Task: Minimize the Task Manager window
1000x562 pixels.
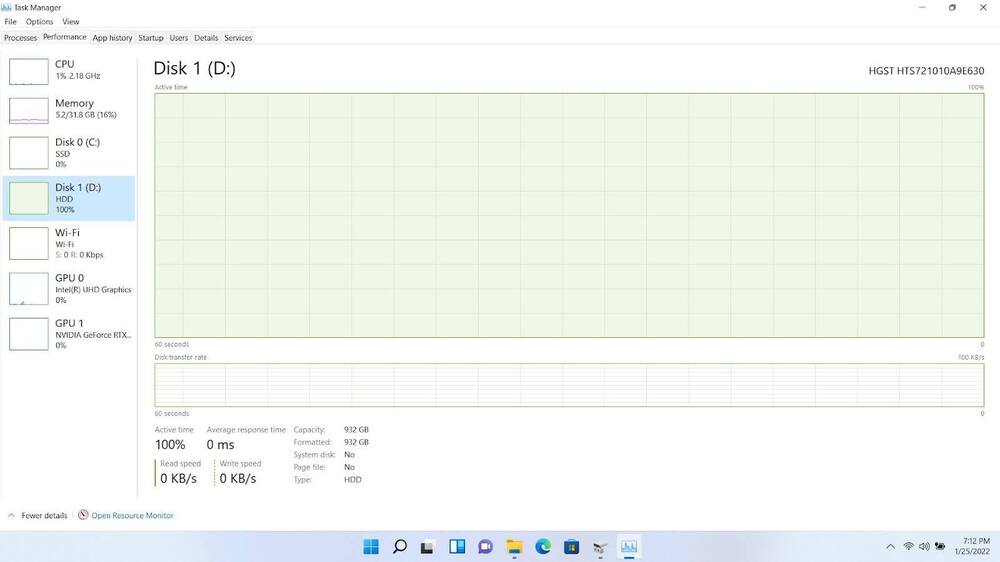Action: [922, 8]
